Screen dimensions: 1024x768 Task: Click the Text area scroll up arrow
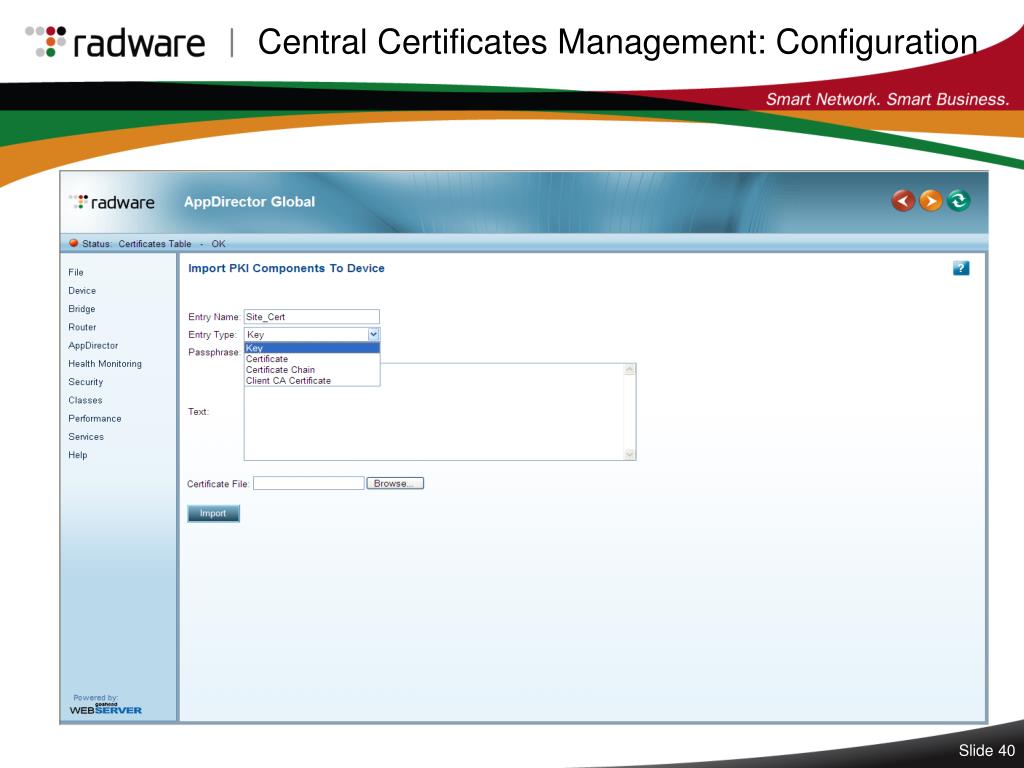point(630,370)
